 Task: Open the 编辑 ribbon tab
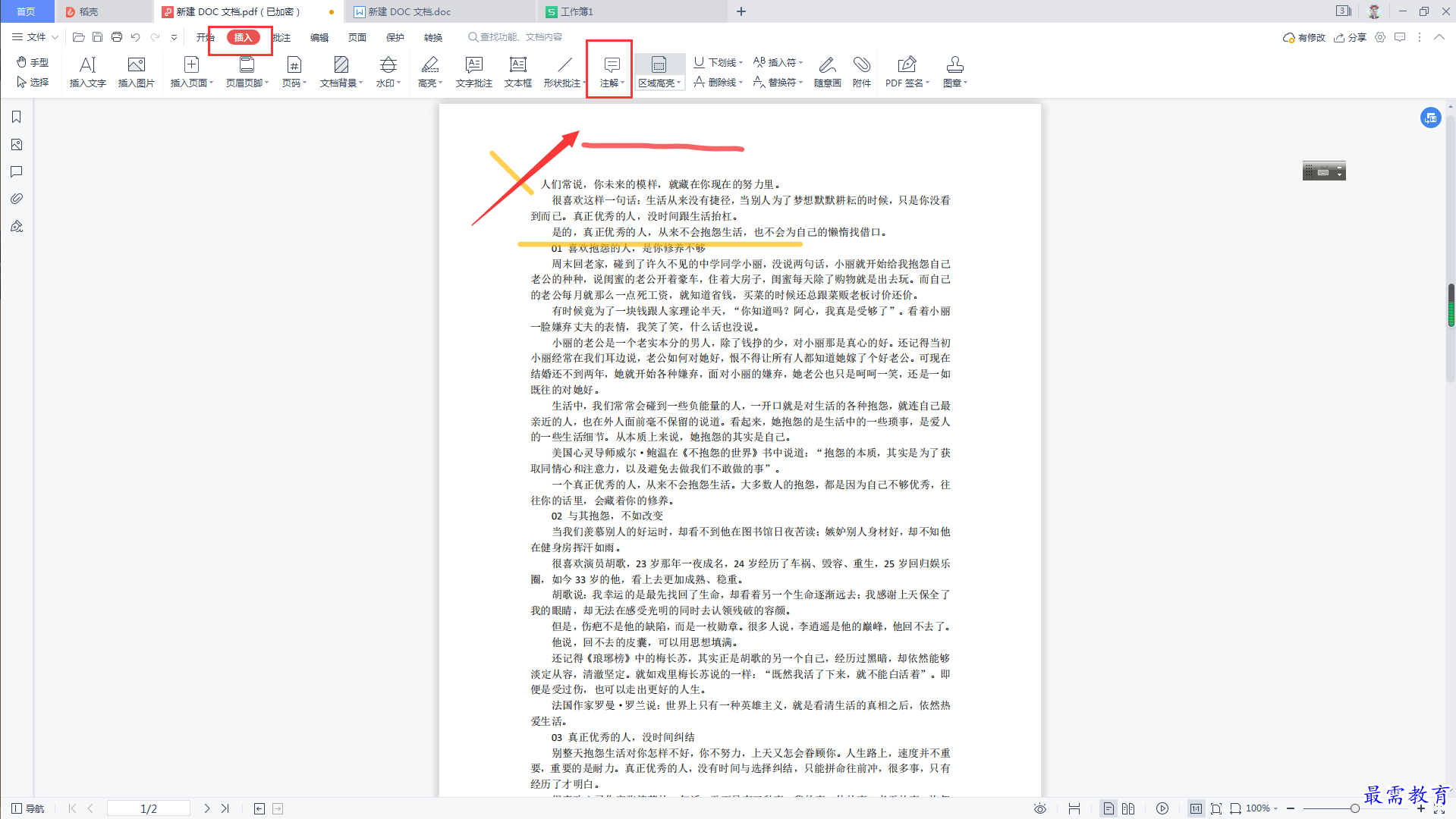click(x=319, y=37)
